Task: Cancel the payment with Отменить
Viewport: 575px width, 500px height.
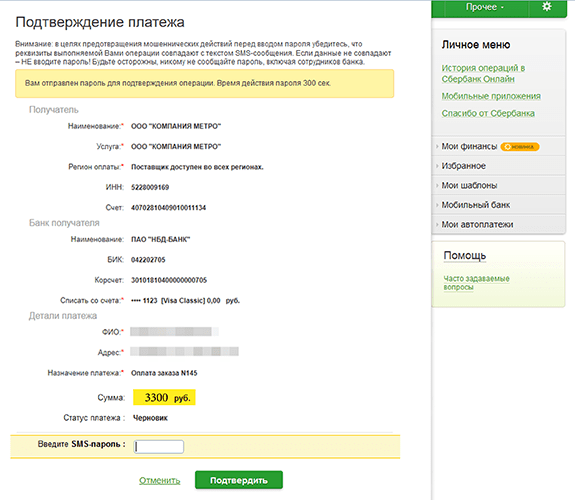Action: (160, 480)
